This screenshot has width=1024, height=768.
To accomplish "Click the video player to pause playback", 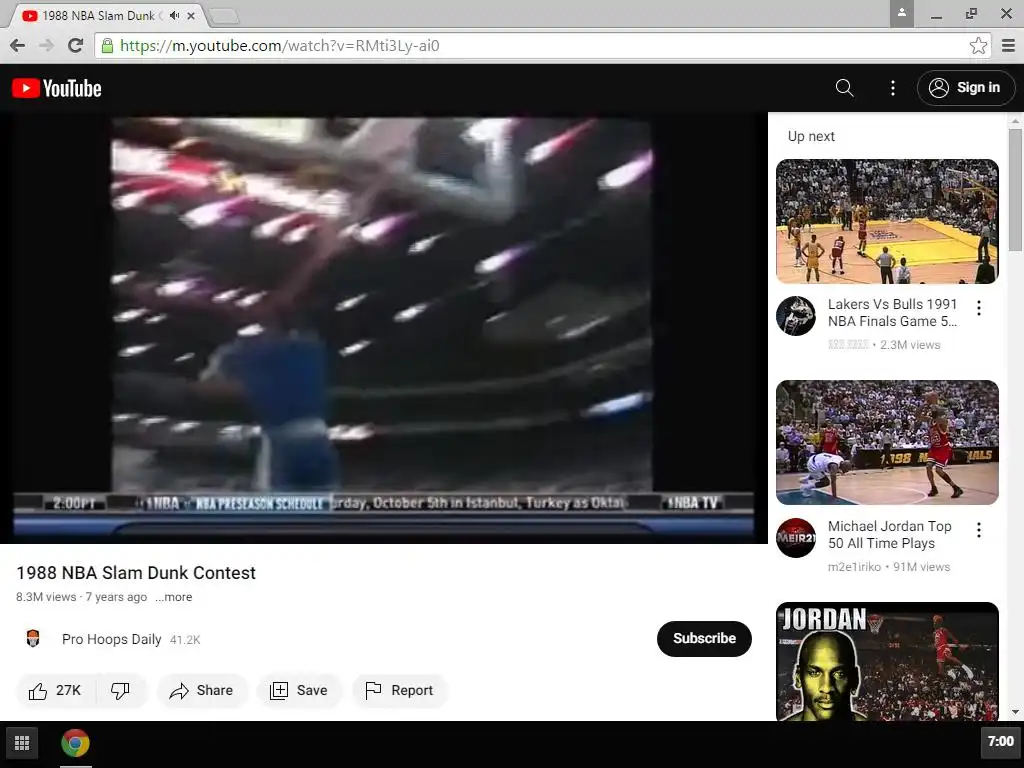I will [383, 328].
